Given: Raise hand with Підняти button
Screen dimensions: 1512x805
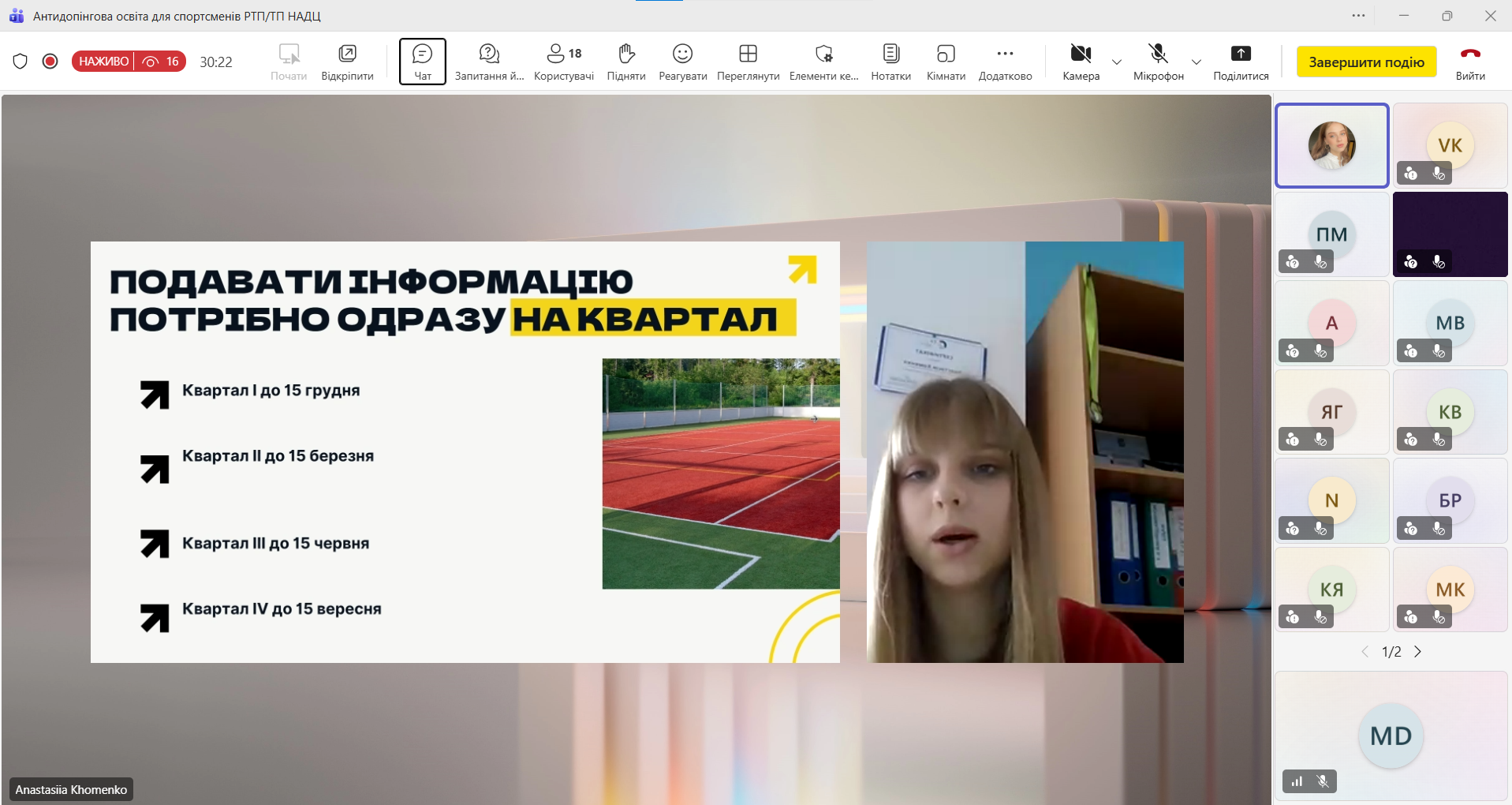Looking at the screenshot, I should click(x=626, y=62).
